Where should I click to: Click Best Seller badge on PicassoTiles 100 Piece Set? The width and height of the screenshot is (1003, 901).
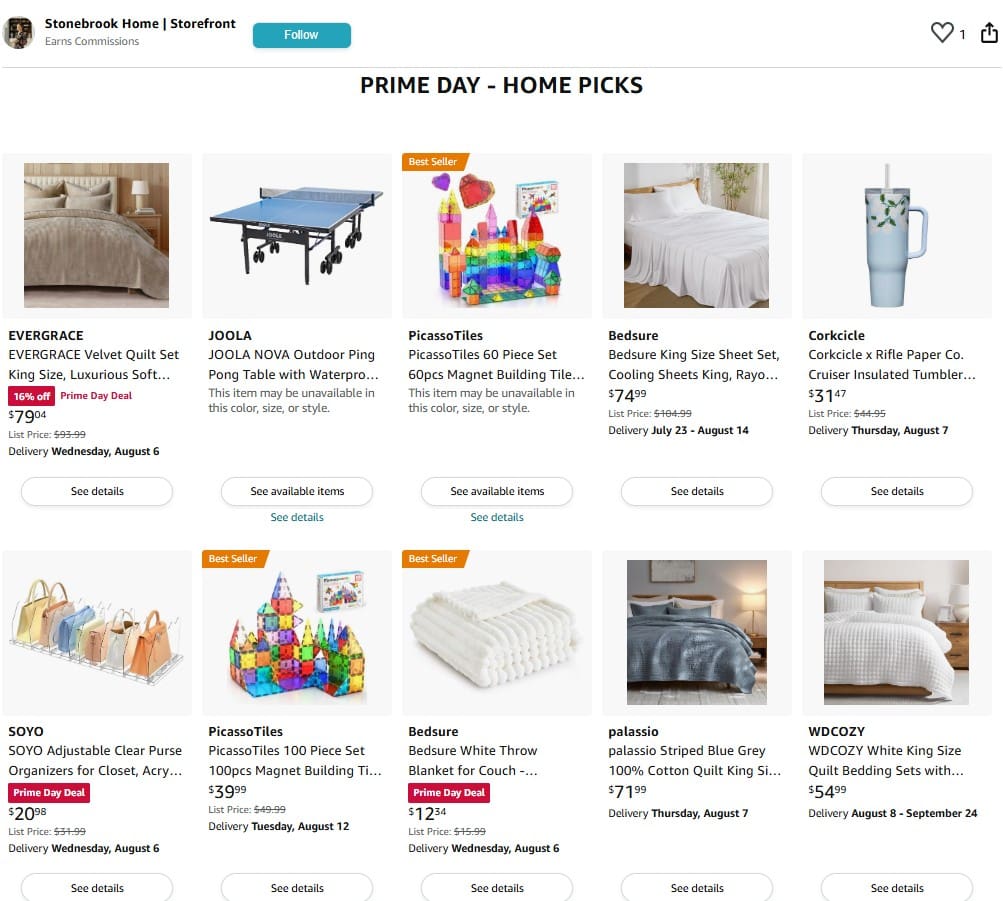(x=235, y=559)
